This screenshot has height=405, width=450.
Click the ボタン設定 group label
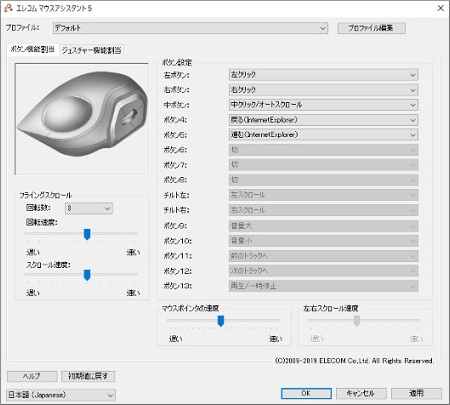[x=177, y=62]
